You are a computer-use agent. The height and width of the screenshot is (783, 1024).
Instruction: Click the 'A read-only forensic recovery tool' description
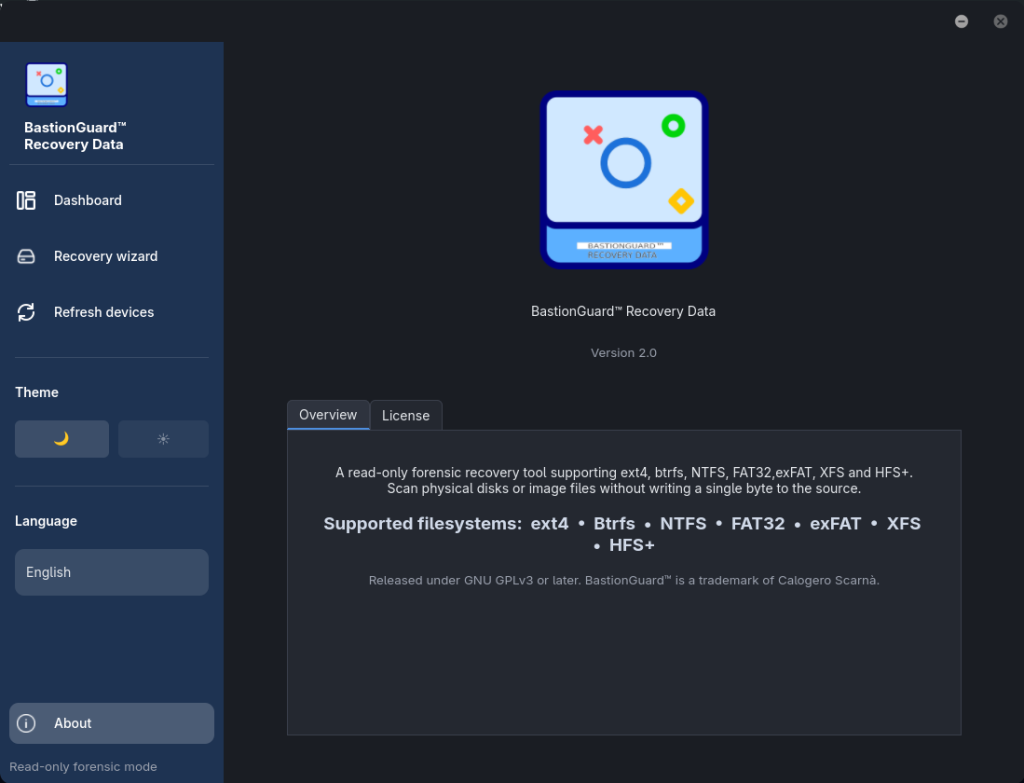624,481
